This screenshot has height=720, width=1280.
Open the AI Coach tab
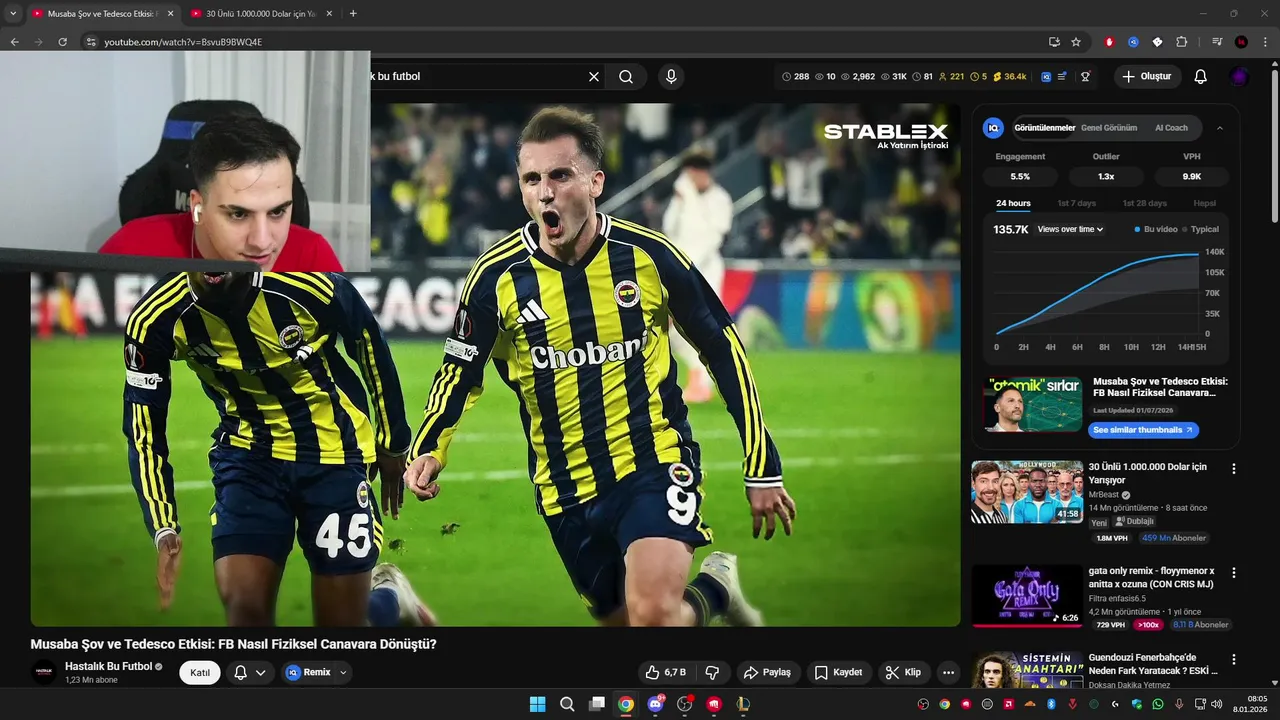[x=1171, y=128]
